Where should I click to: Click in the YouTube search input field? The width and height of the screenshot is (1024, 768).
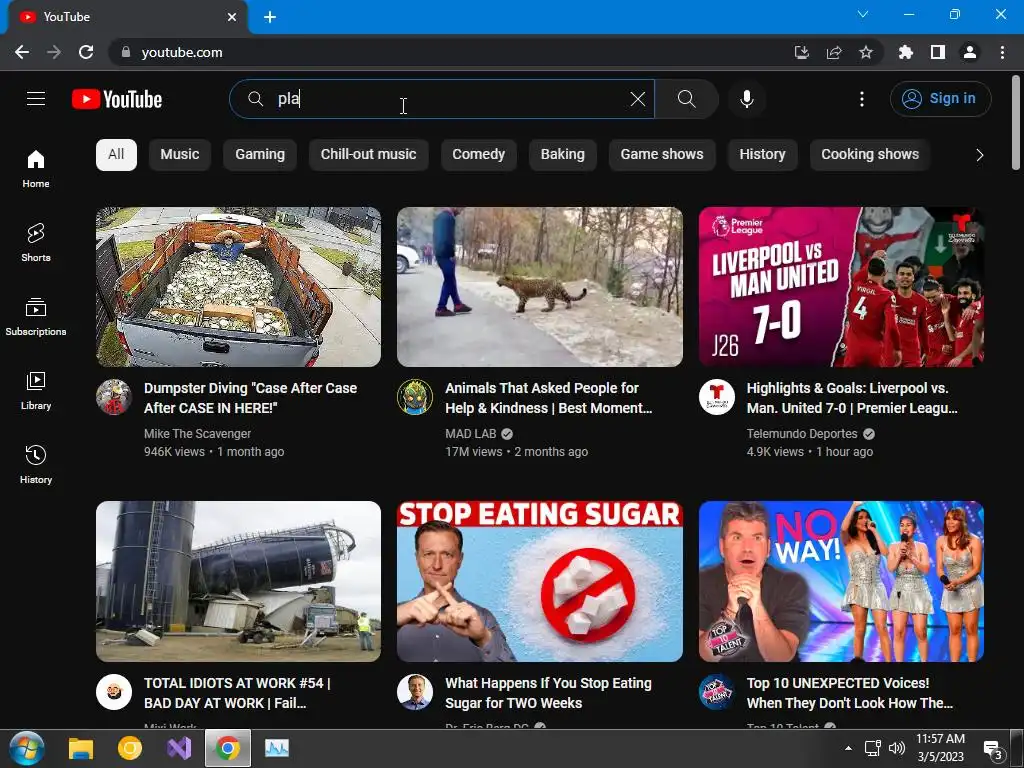[441, 99]
